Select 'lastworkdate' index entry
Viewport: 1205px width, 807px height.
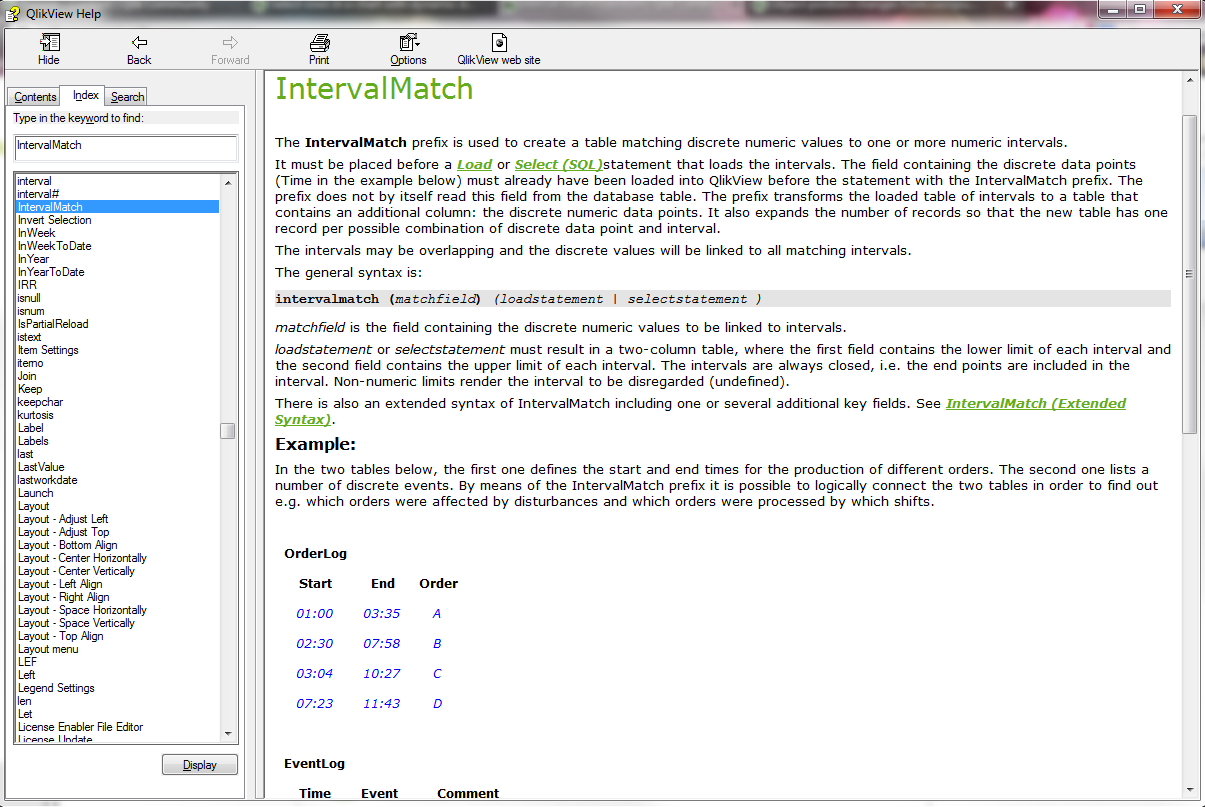pyautogui.click(x=47, y=480)
